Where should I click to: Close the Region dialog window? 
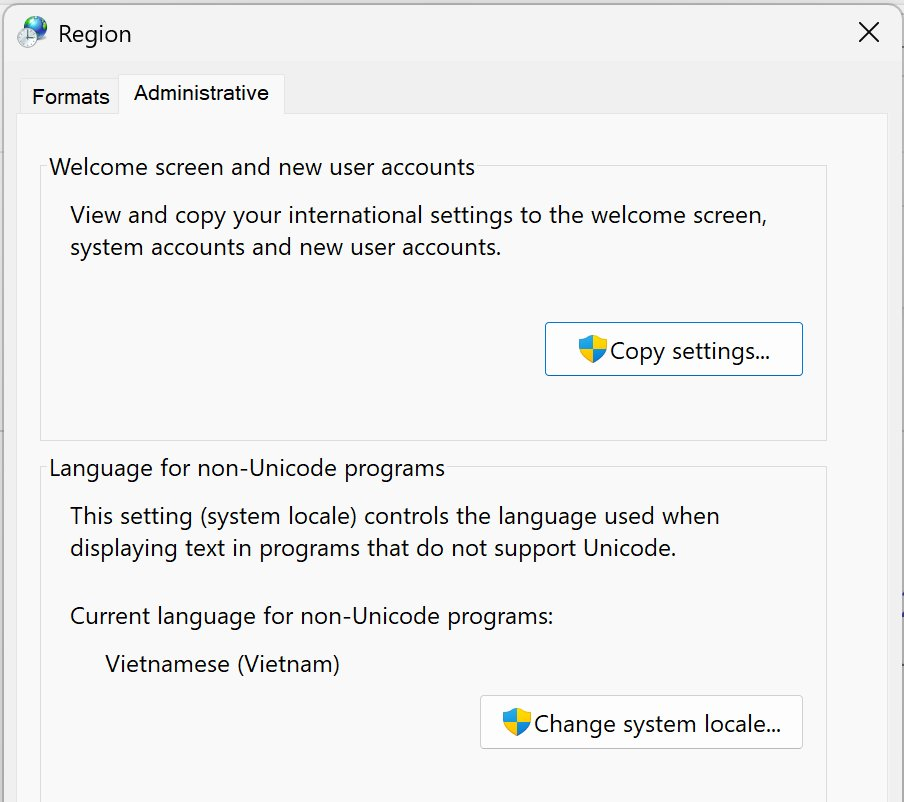pos(868,32)
